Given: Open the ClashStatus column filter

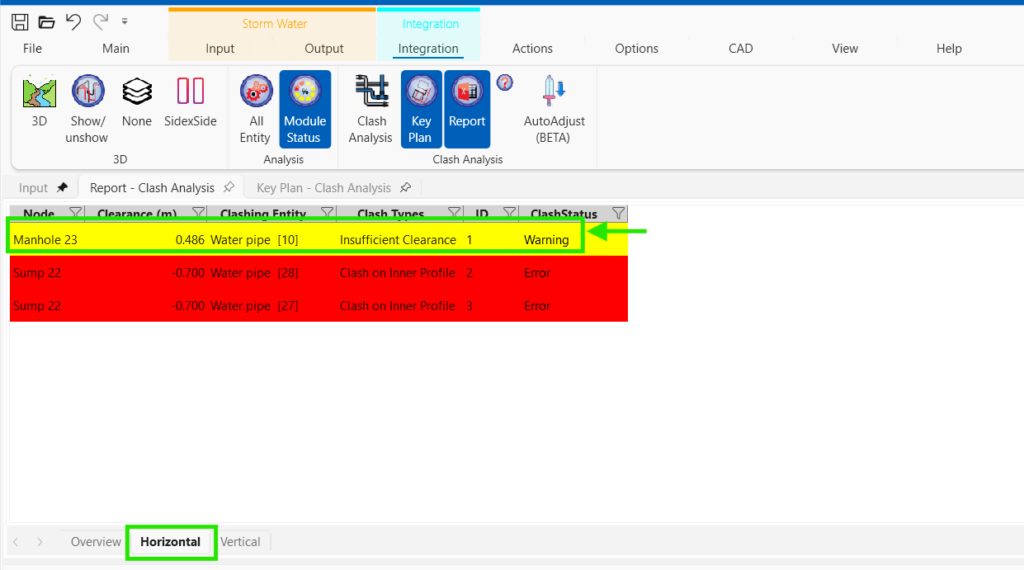Looking at the screenshot, I should click(618, 214).
